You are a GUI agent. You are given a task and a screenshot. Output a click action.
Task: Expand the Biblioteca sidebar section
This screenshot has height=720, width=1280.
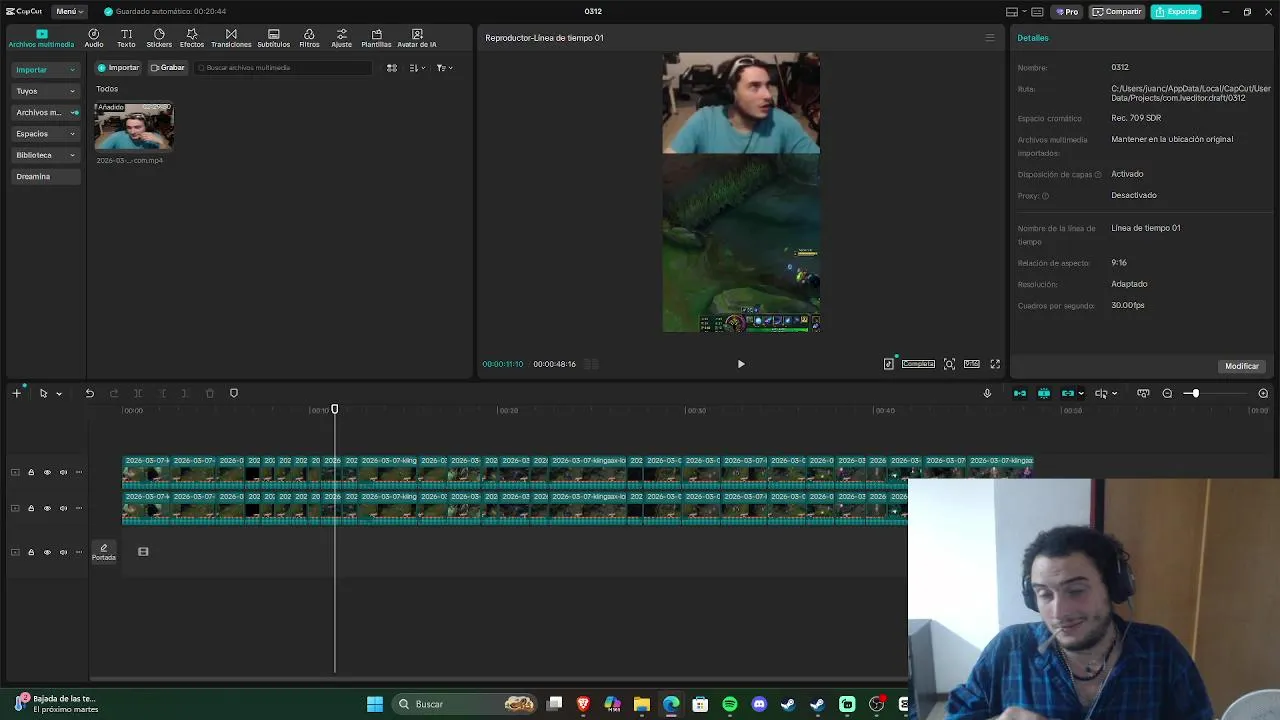pyautogui.click(x=46, y=155)
